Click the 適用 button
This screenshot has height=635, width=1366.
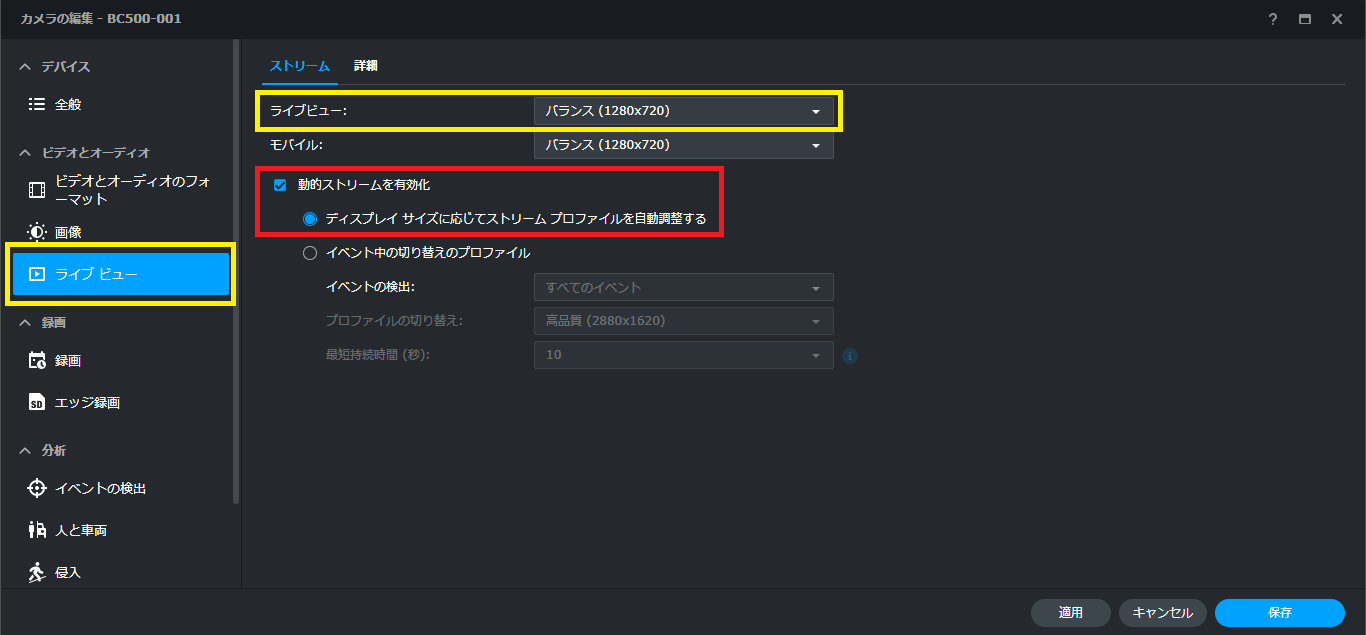click(x=1071, y=612)
